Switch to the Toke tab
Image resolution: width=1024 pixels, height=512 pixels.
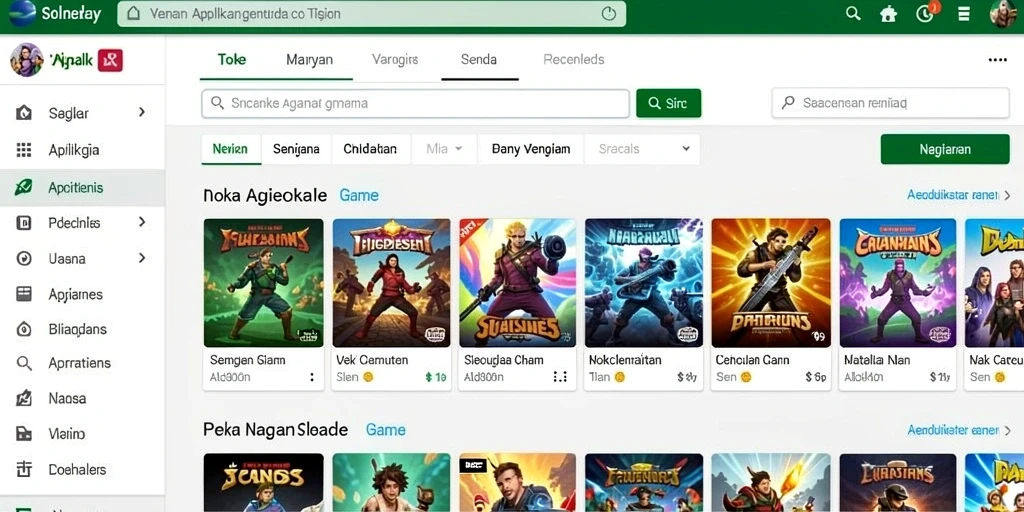click(x=232, y=59)
